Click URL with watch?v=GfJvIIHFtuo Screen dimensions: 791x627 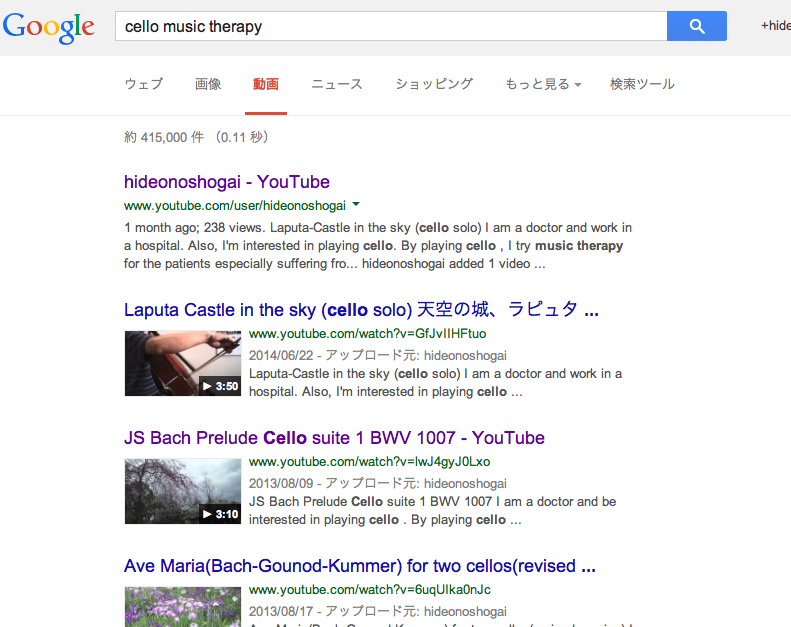(x=368, y=334)
